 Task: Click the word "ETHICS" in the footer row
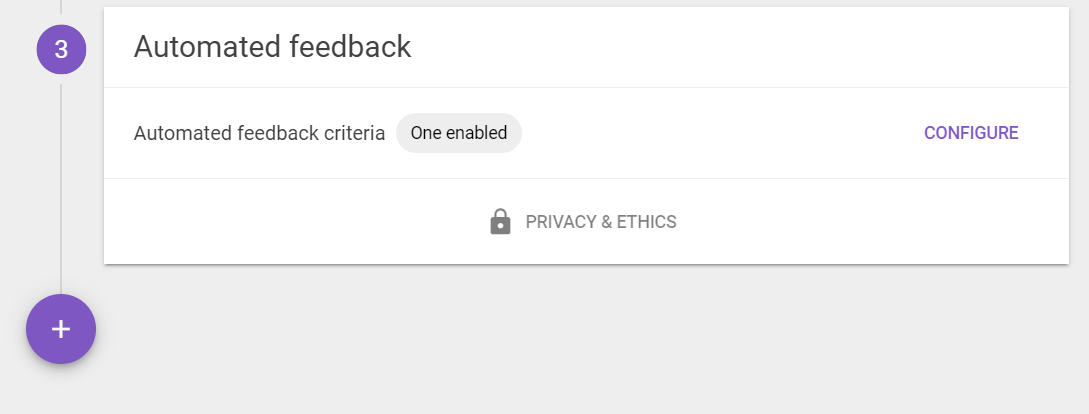(x=647, y=222)
